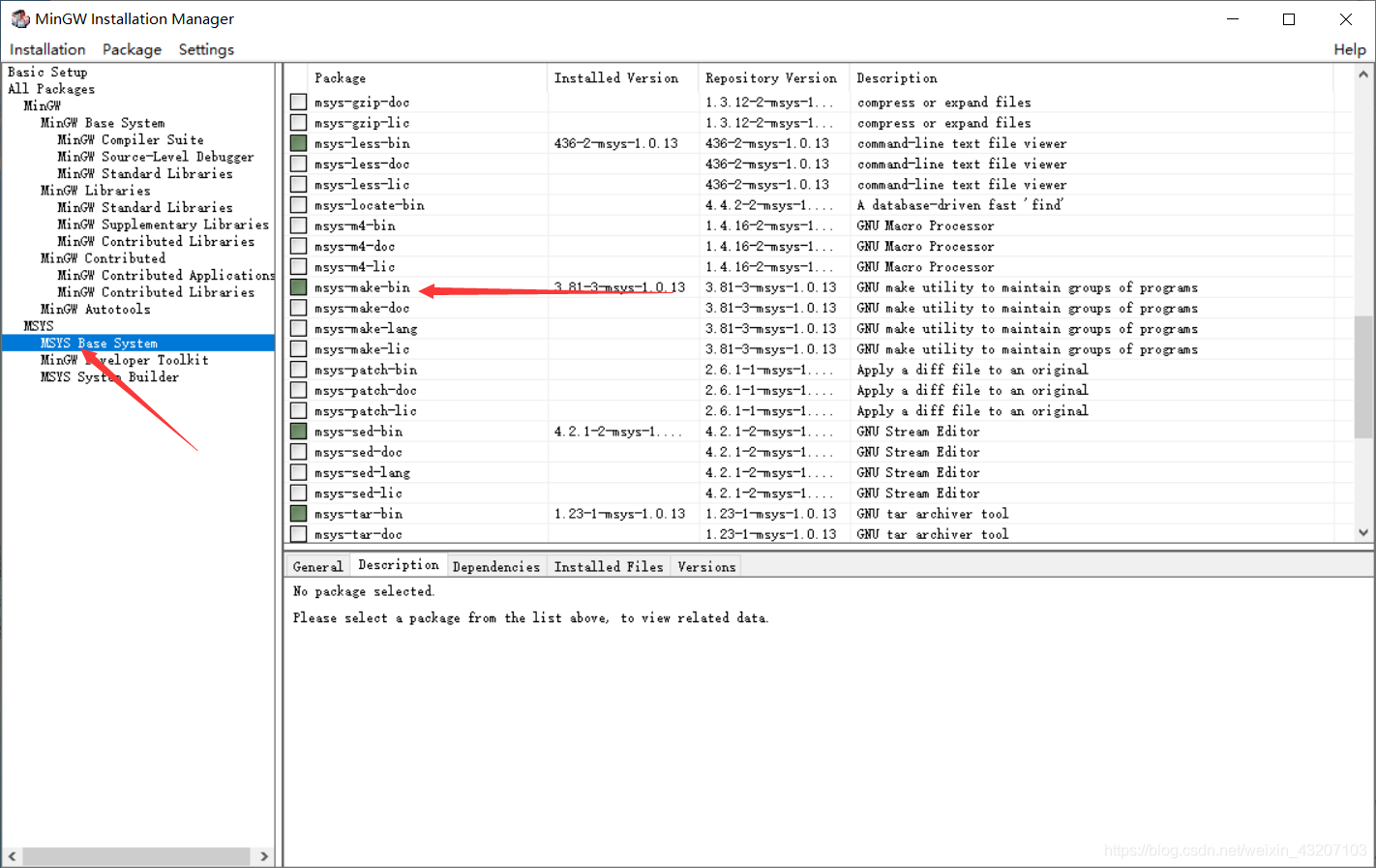Click the package list vertical scrollbar thumb
The height and width of the screenshot is (868, 1376).
[1363, 376]
